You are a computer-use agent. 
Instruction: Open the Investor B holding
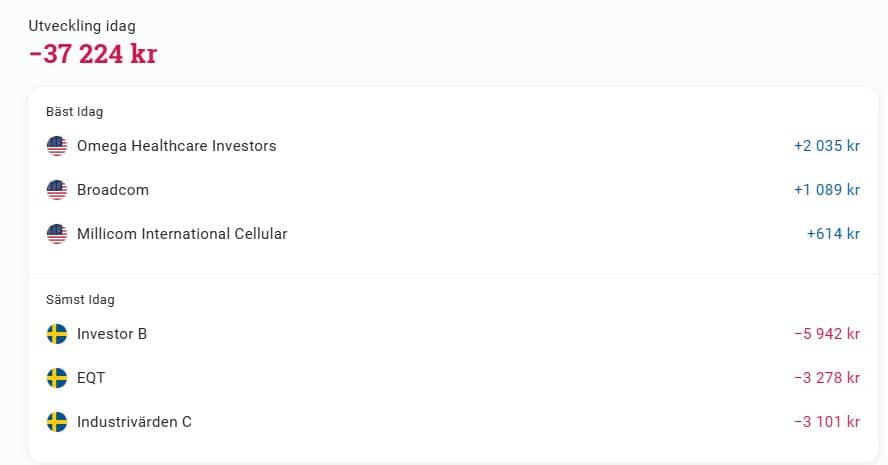[x=112, y=334]
